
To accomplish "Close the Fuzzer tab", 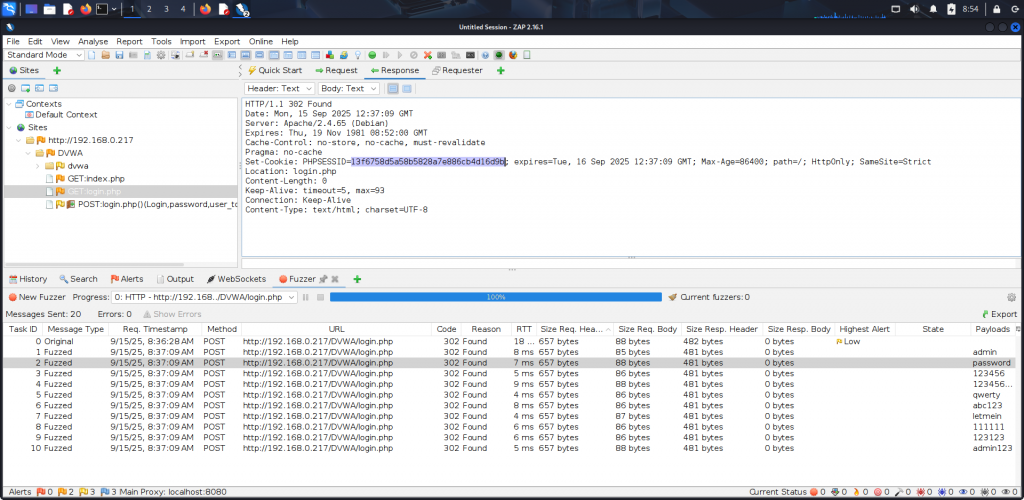I will coord(335,279).
